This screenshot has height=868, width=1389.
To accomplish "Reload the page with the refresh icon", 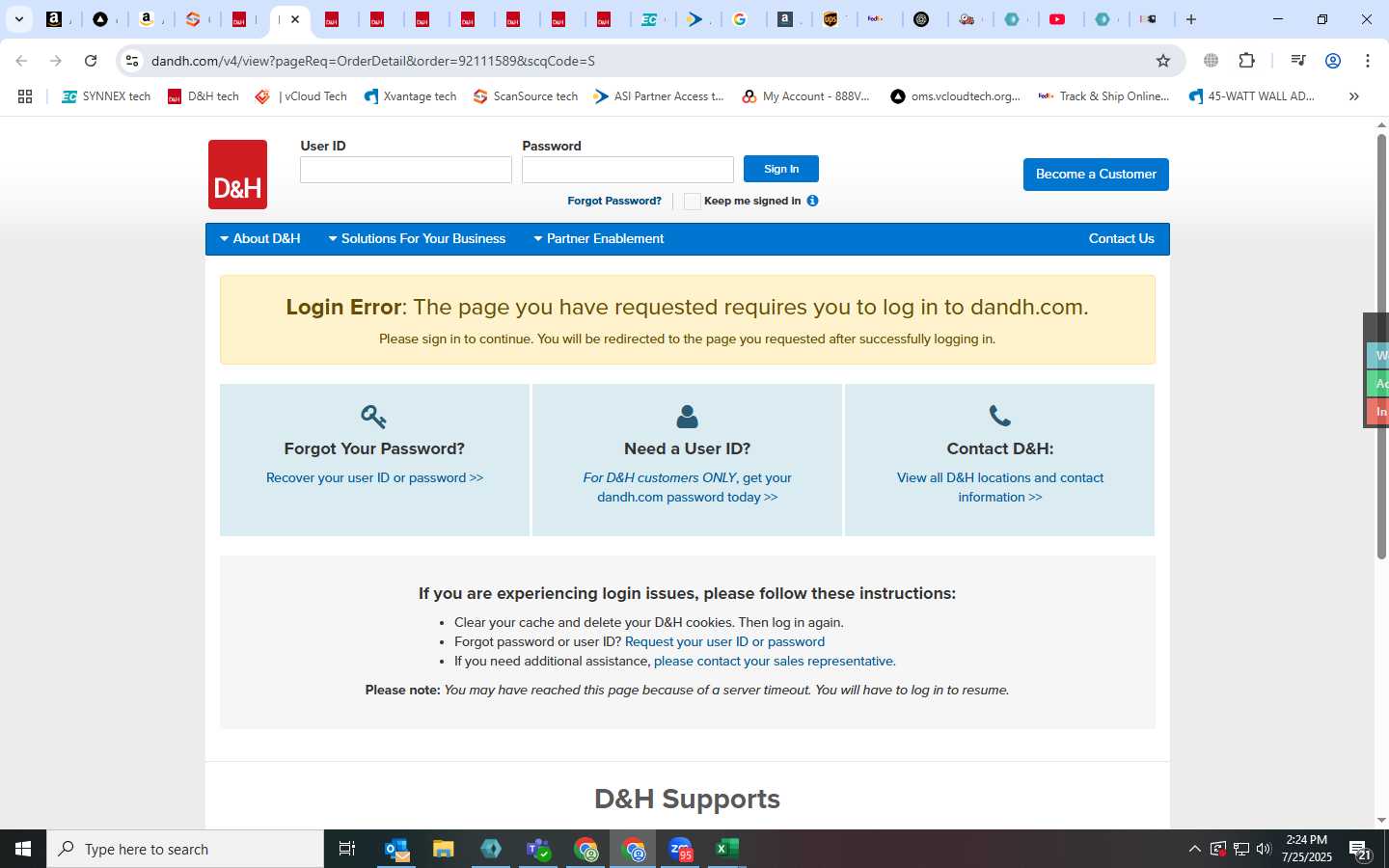I will (91, 61).
